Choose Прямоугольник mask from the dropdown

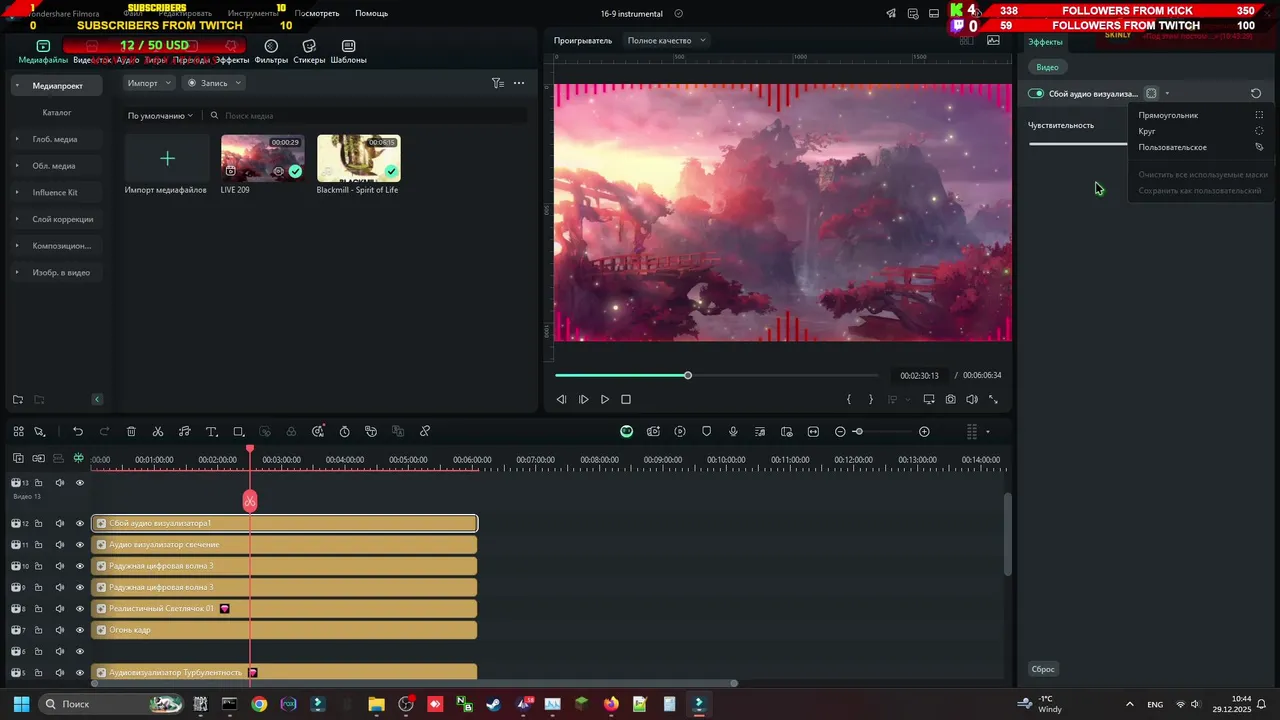(1200, 115)
